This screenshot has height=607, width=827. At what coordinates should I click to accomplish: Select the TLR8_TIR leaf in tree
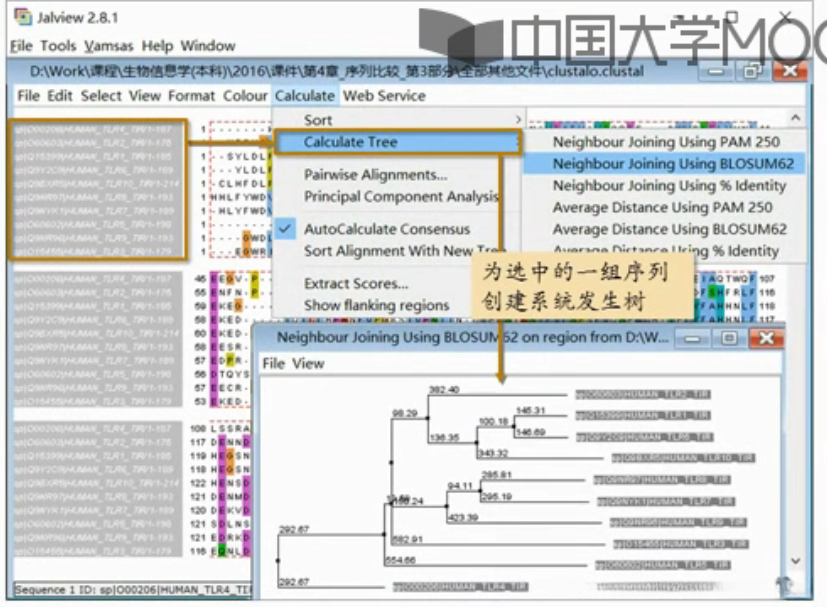(662, 480)
